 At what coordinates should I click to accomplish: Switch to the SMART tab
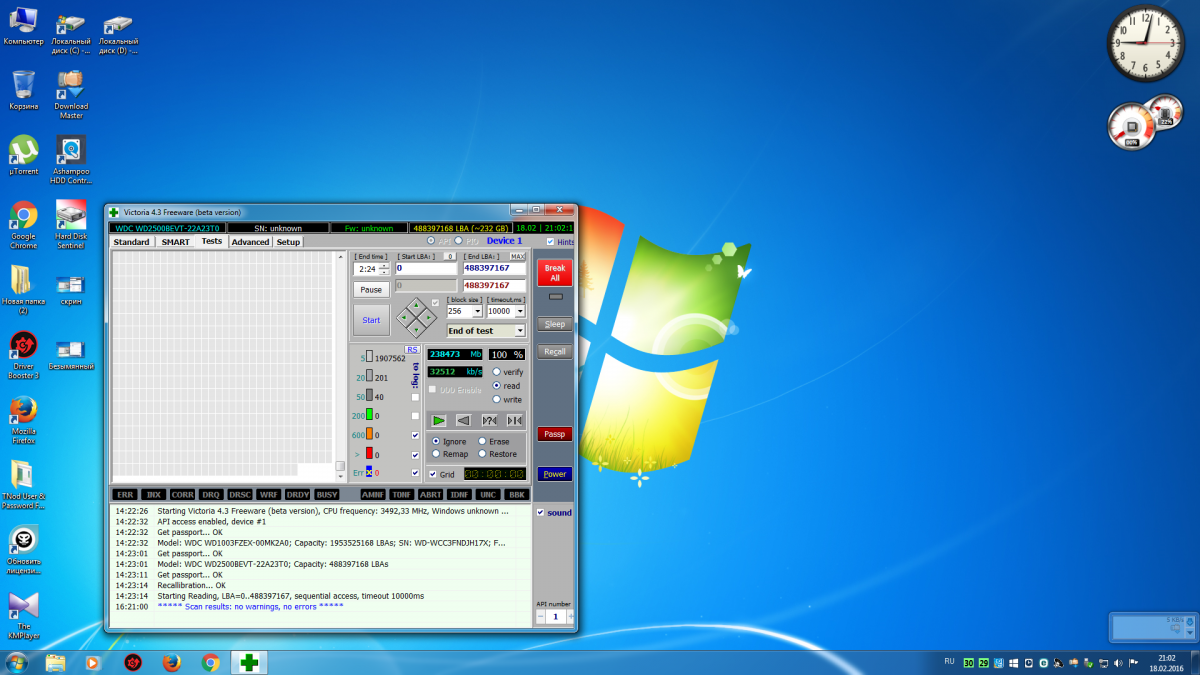tap(175, 242)
